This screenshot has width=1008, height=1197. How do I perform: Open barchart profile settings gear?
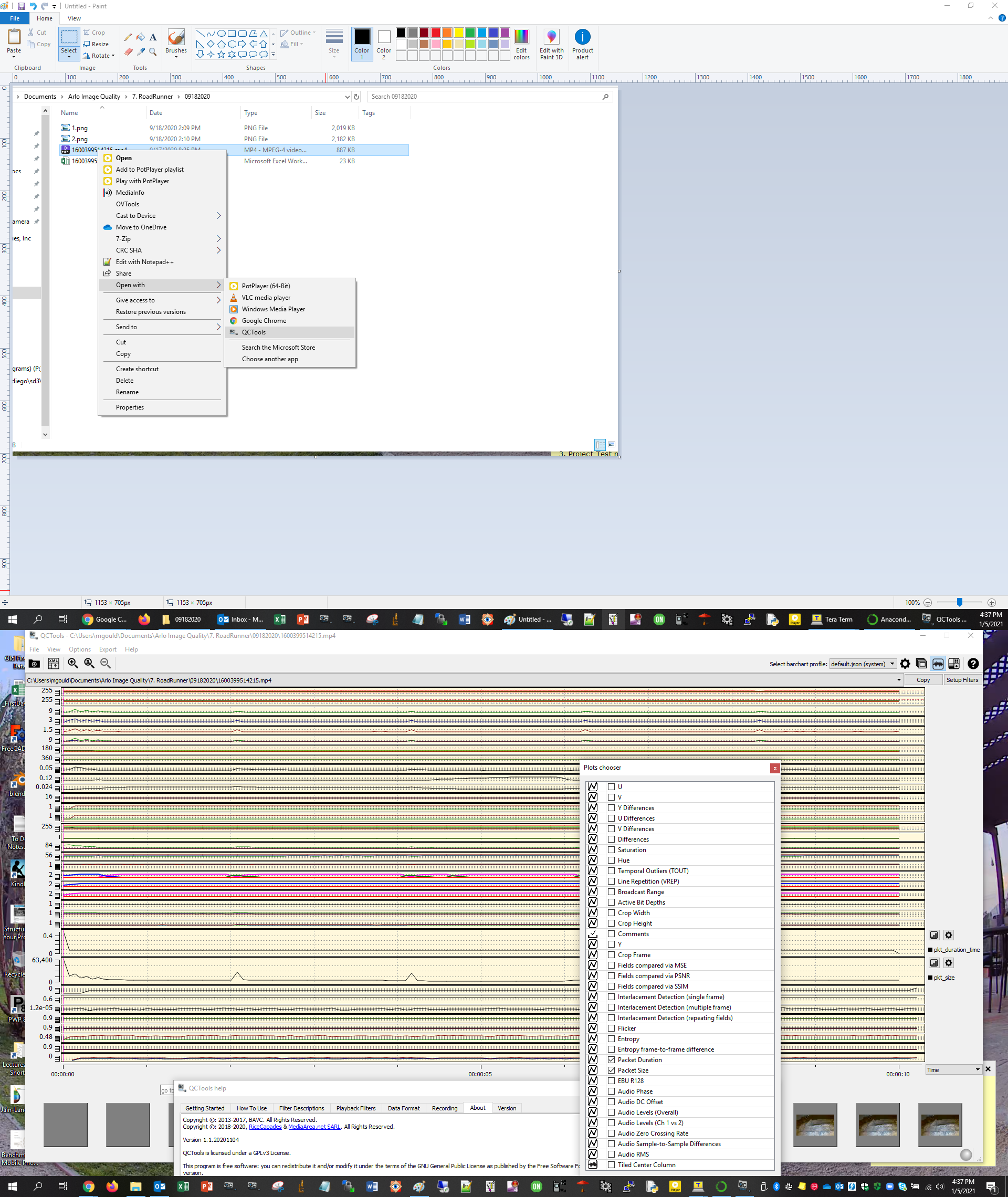click(905, 664)
